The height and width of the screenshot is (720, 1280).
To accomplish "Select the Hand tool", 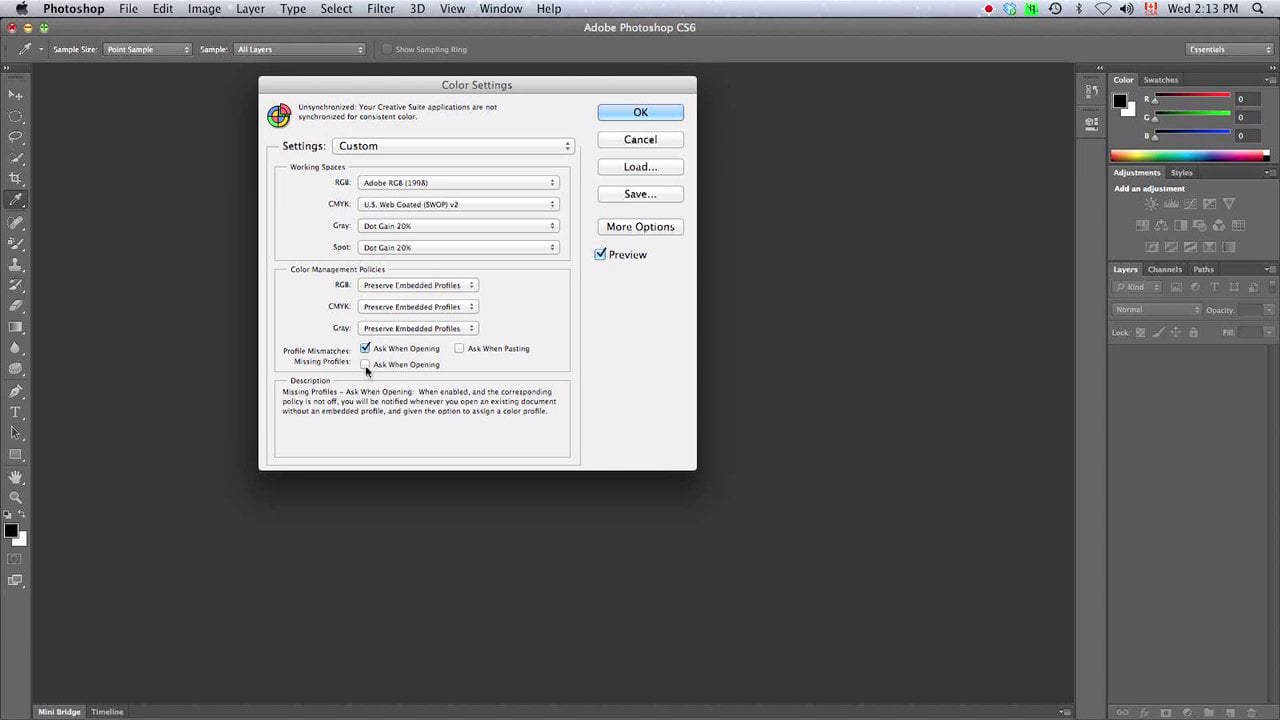I will (15, 477).
